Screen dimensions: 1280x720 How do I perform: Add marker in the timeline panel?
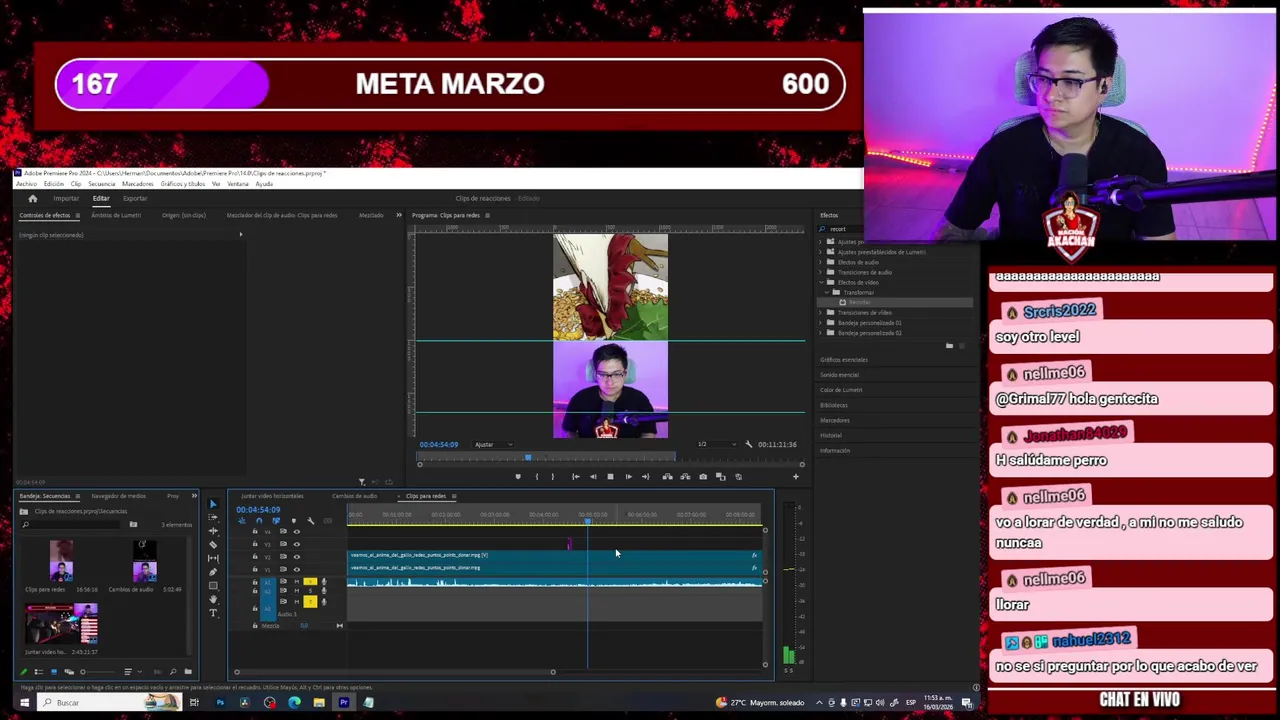point(294,520)
